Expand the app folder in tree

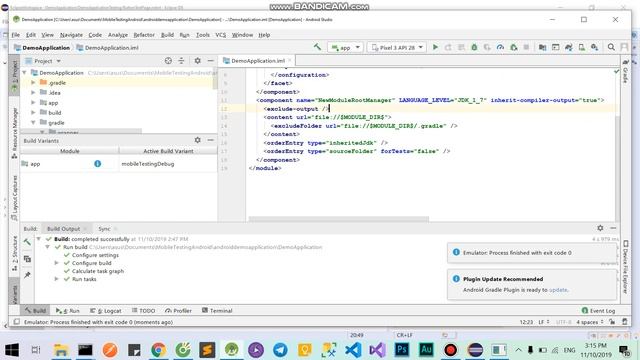(33, 102)
